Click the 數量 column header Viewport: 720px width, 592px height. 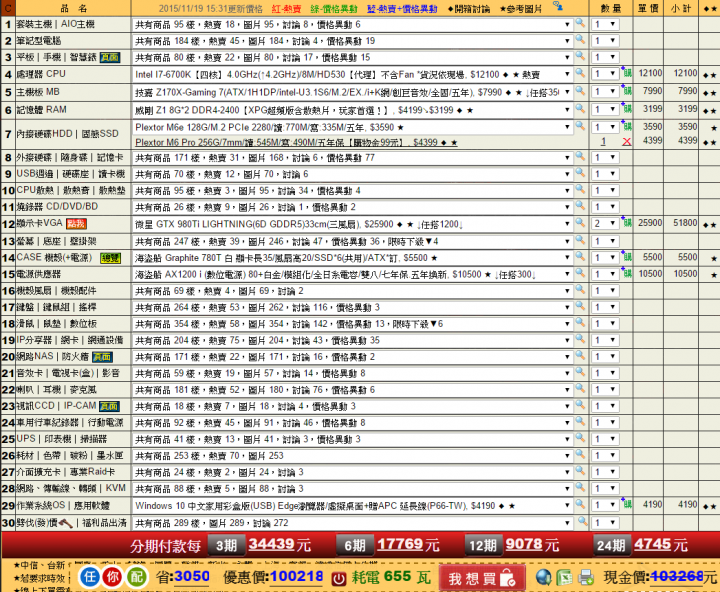611,8
